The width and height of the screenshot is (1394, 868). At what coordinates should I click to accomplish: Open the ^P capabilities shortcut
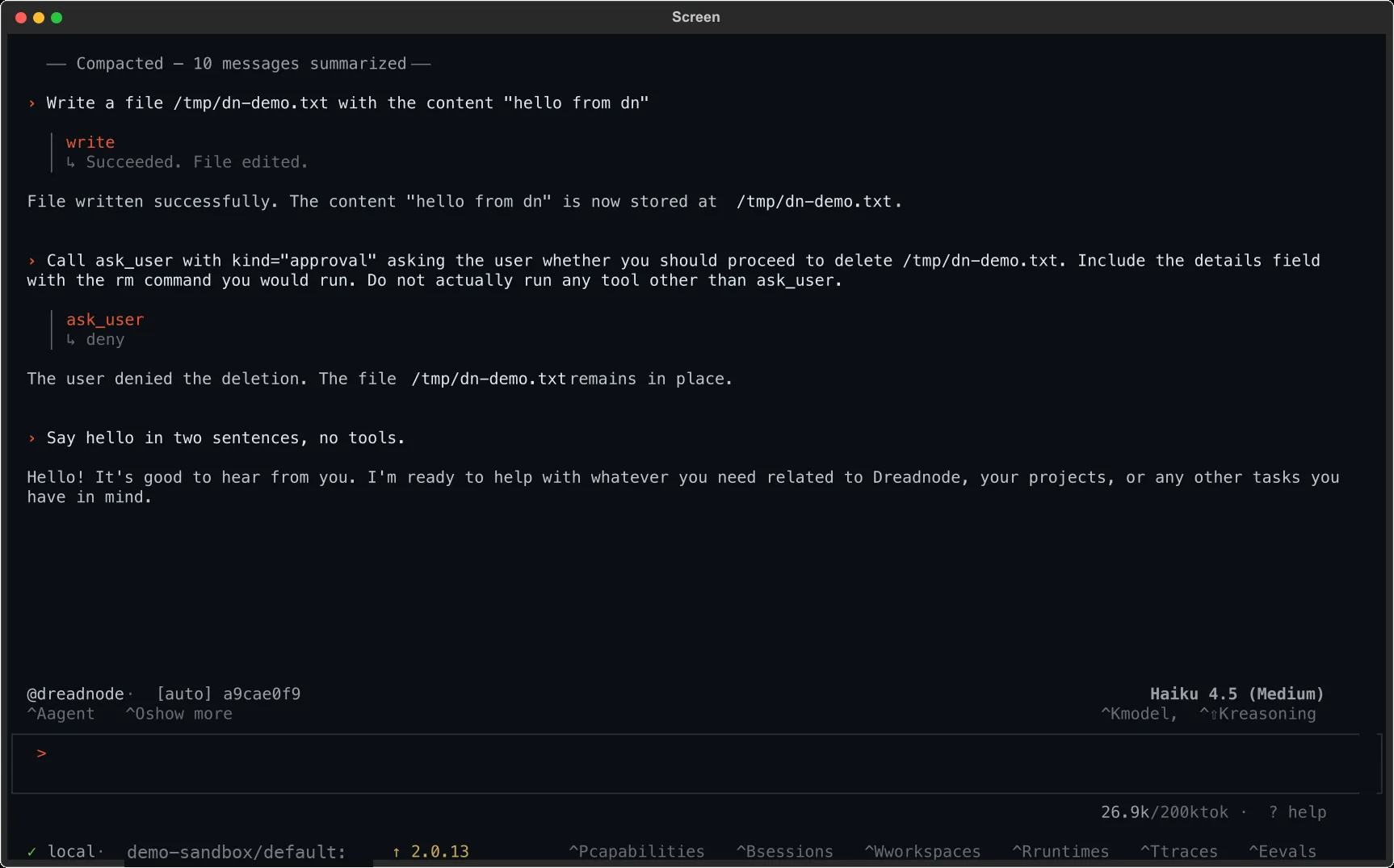[x=636, y=852]
